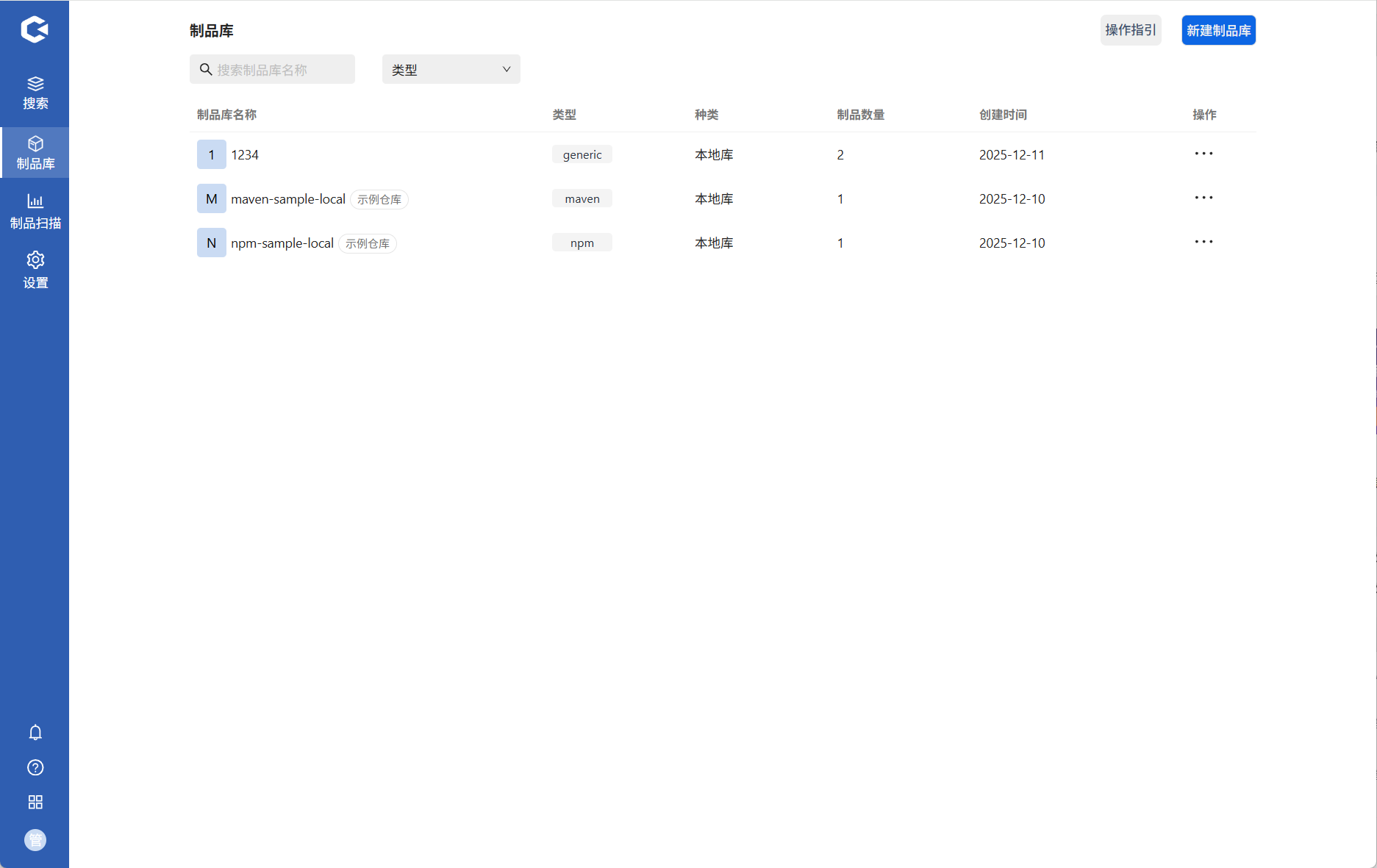Click the generic type tag
Screen dimensions: 1377x868
point(582,154)
